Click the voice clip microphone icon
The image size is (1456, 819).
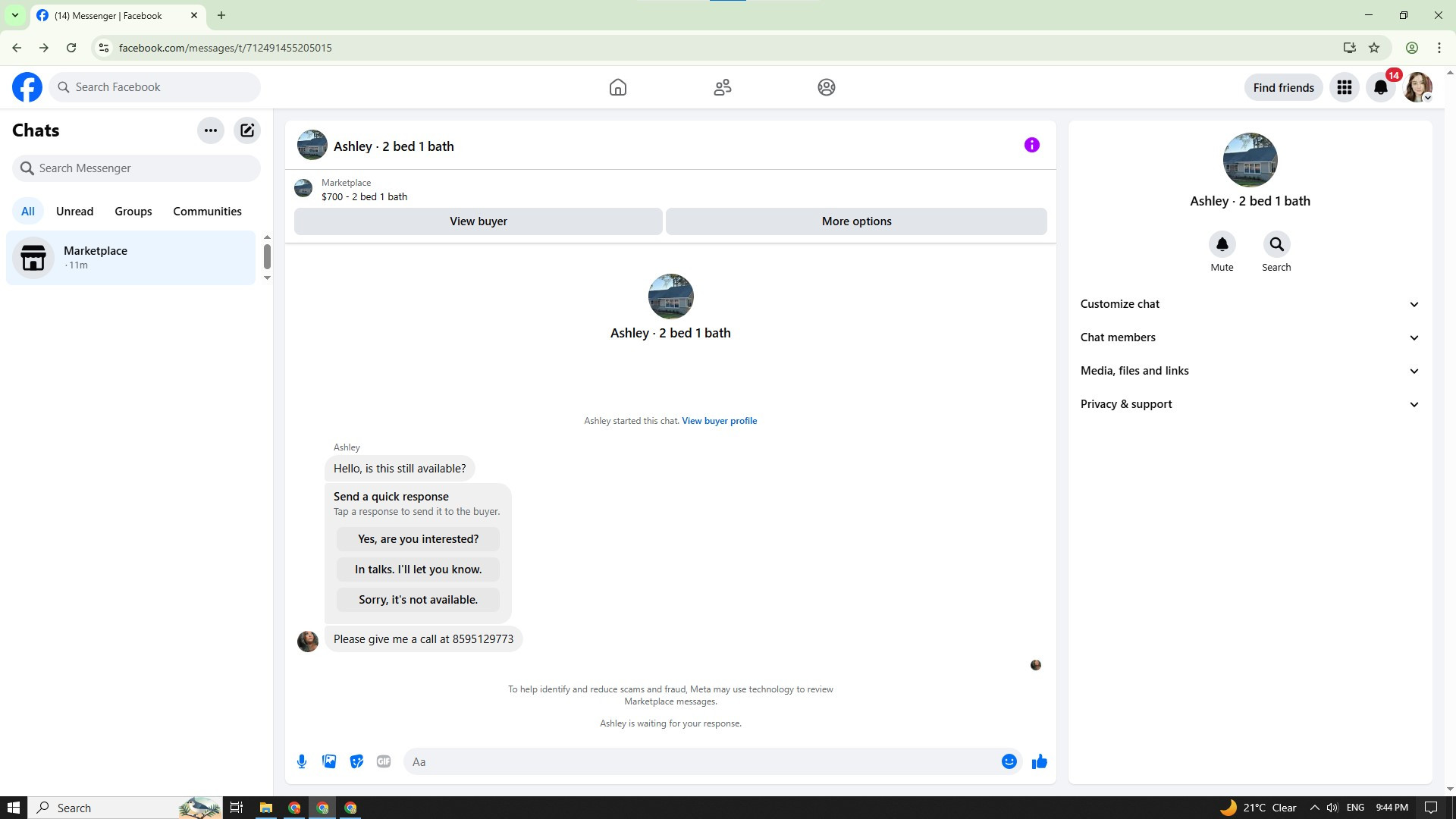pos(302,761)
